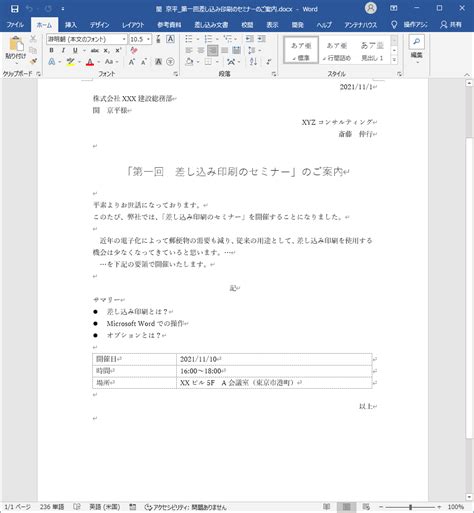Viewport: 474px width, 513px height.
Task: Click the strikethrough abc icon
Action: coord(95,50)
